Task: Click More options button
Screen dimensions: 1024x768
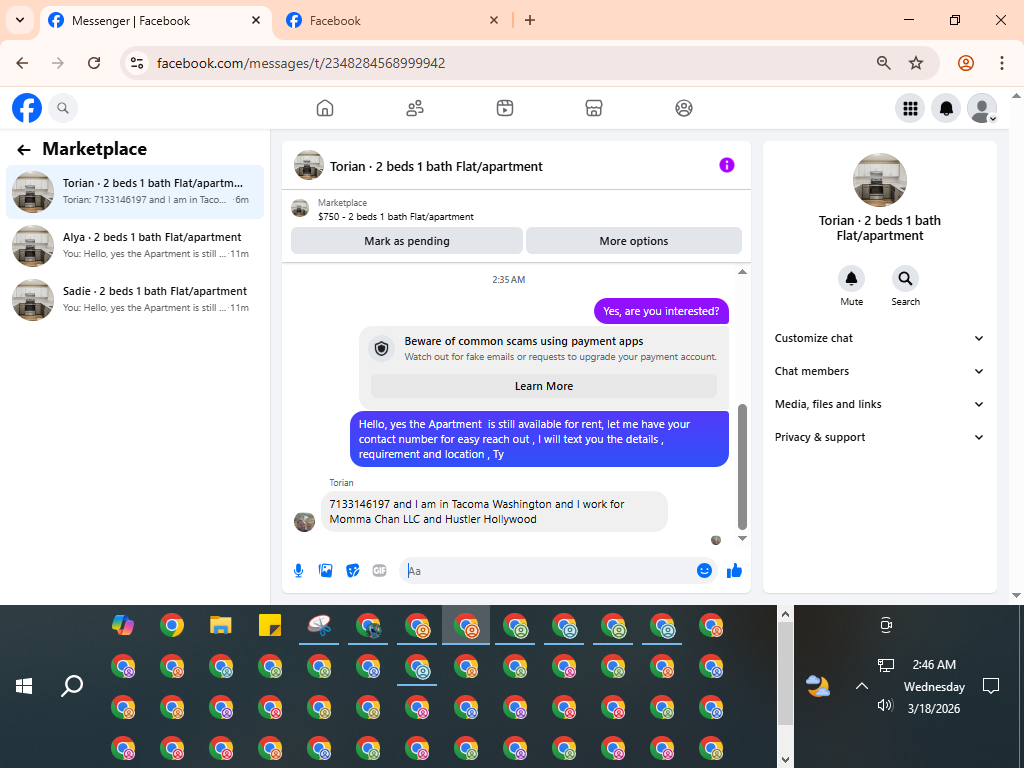Action: 633,241
